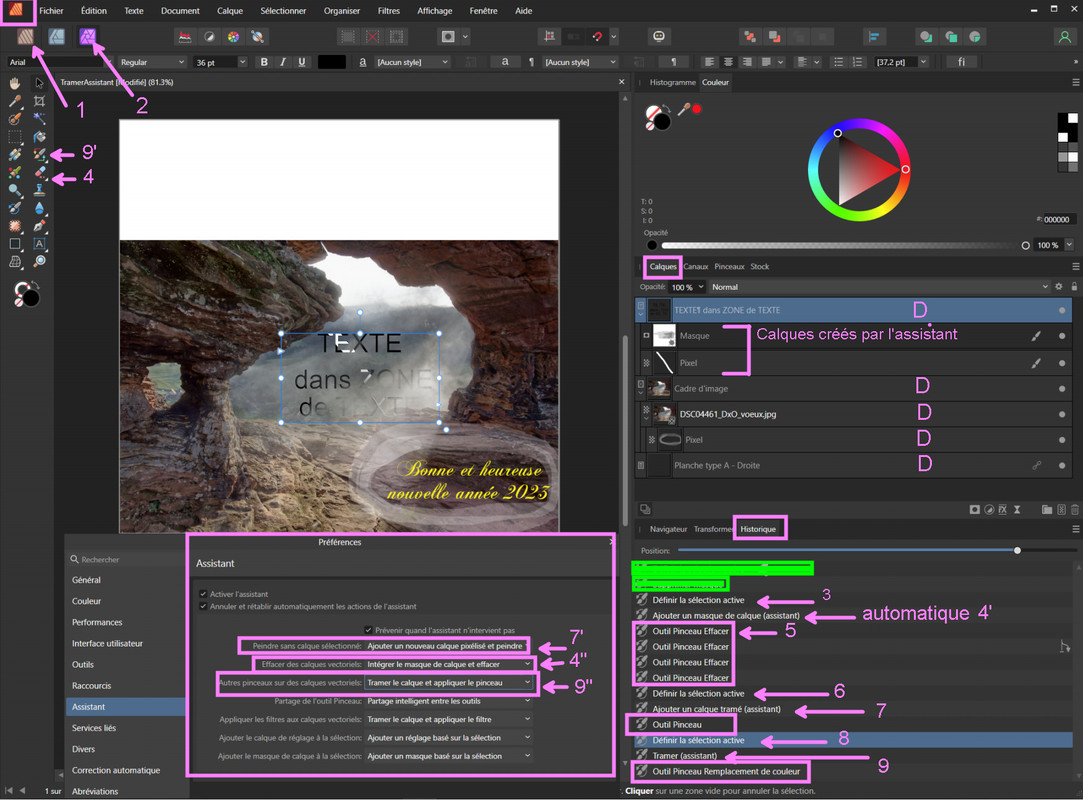Toggle Bold text formatting
This screenshot has width=1083, height=800.
point(264,62)
